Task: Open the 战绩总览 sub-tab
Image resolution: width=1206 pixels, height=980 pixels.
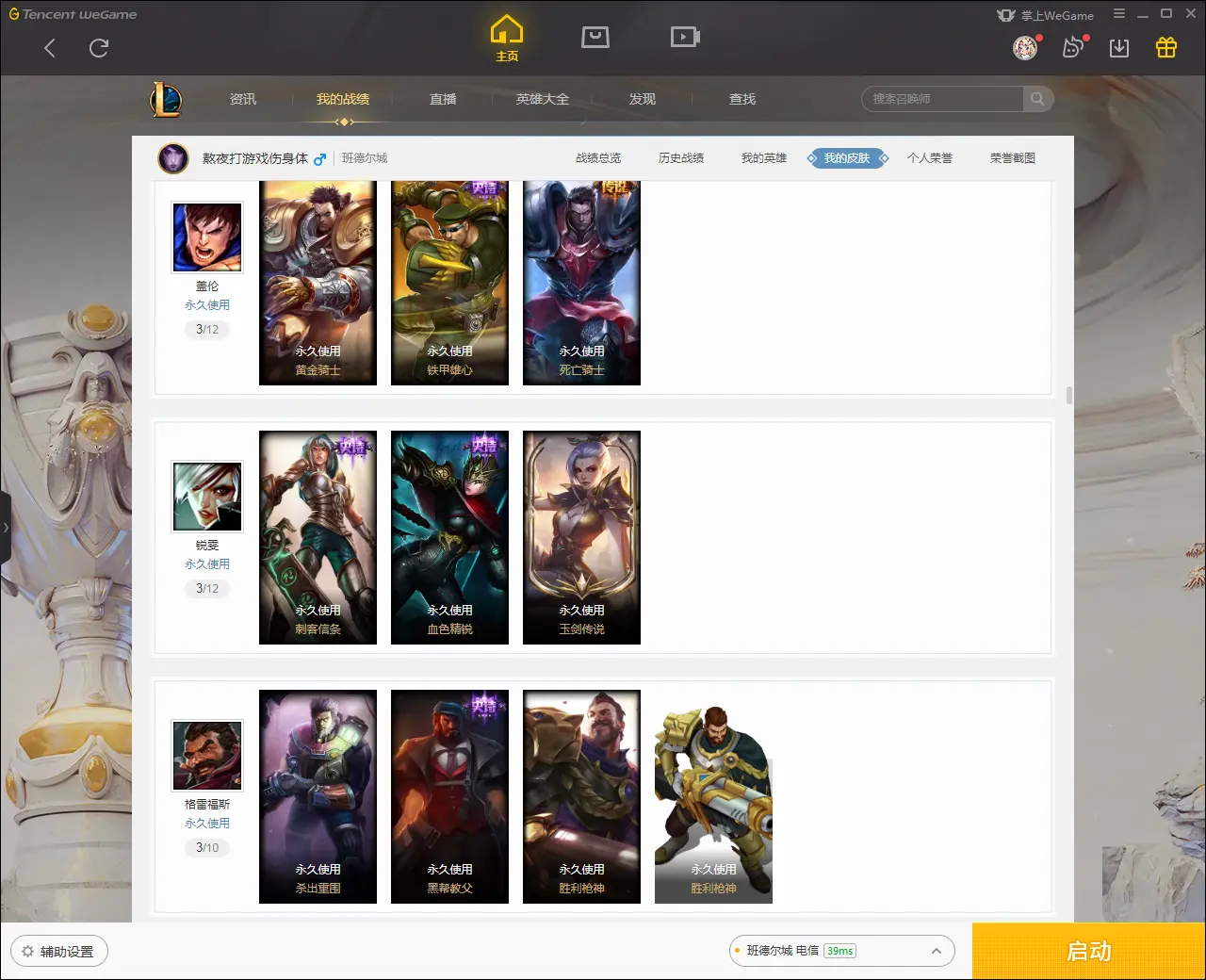Action: click(598, 158)
